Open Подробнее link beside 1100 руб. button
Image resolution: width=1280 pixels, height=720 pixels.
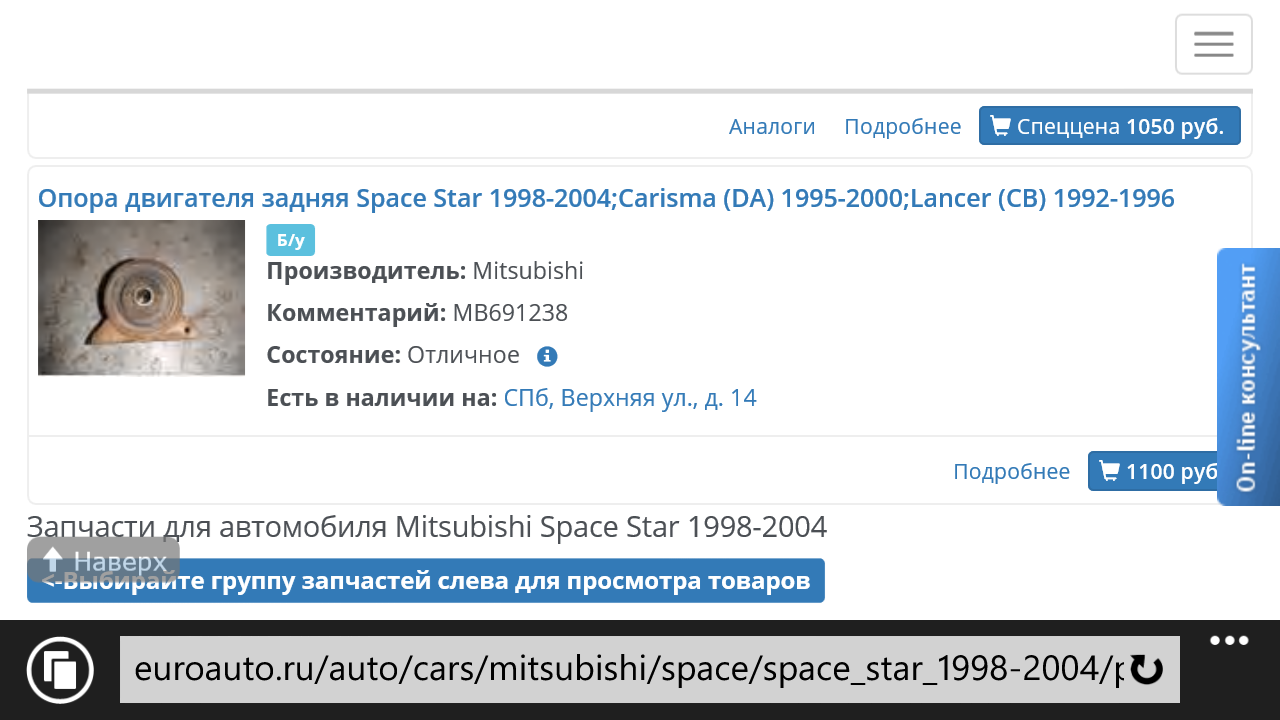(x=1011, y=471)
